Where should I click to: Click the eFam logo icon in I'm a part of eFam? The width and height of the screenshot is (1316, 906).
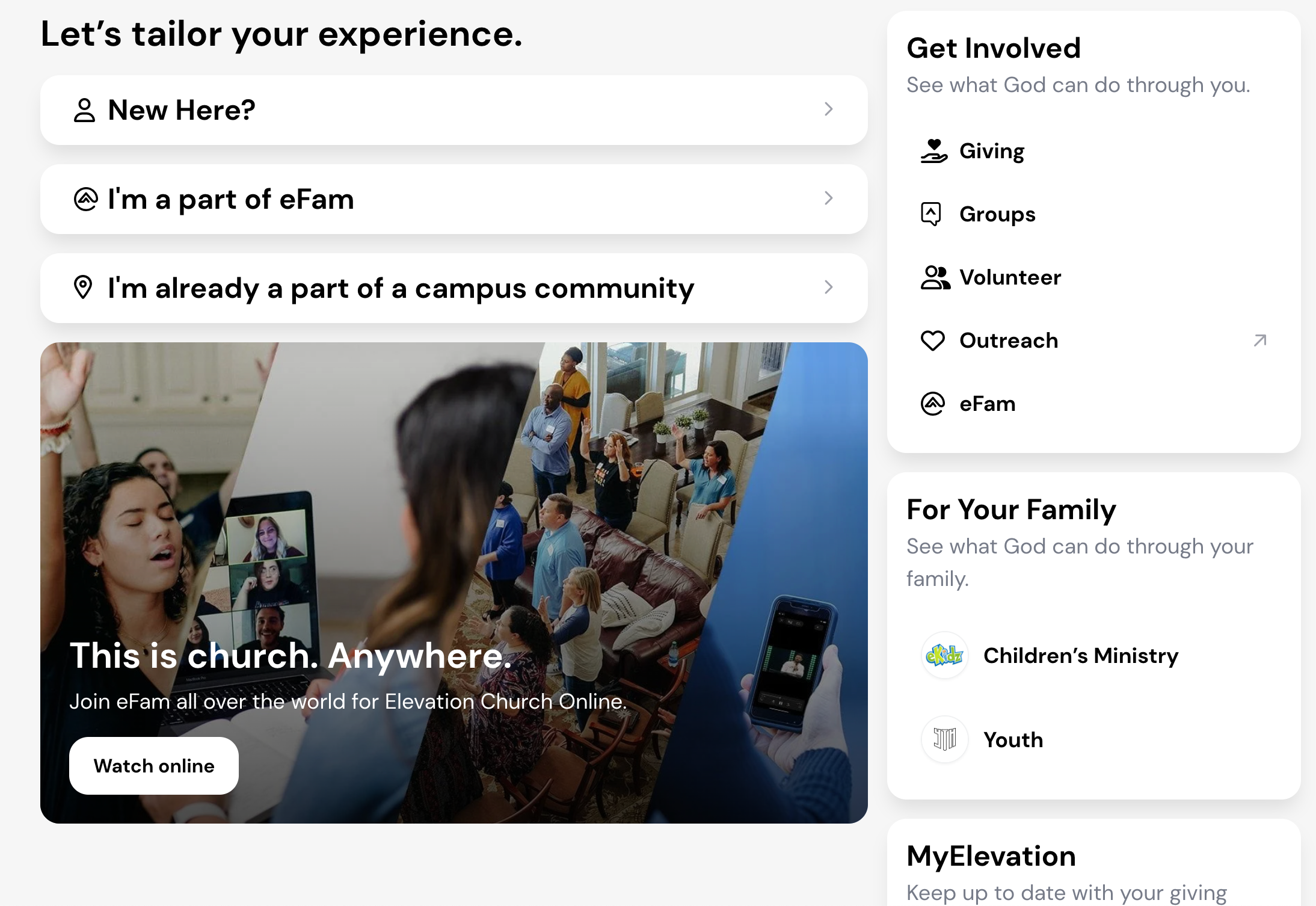(x=85, y=199)
